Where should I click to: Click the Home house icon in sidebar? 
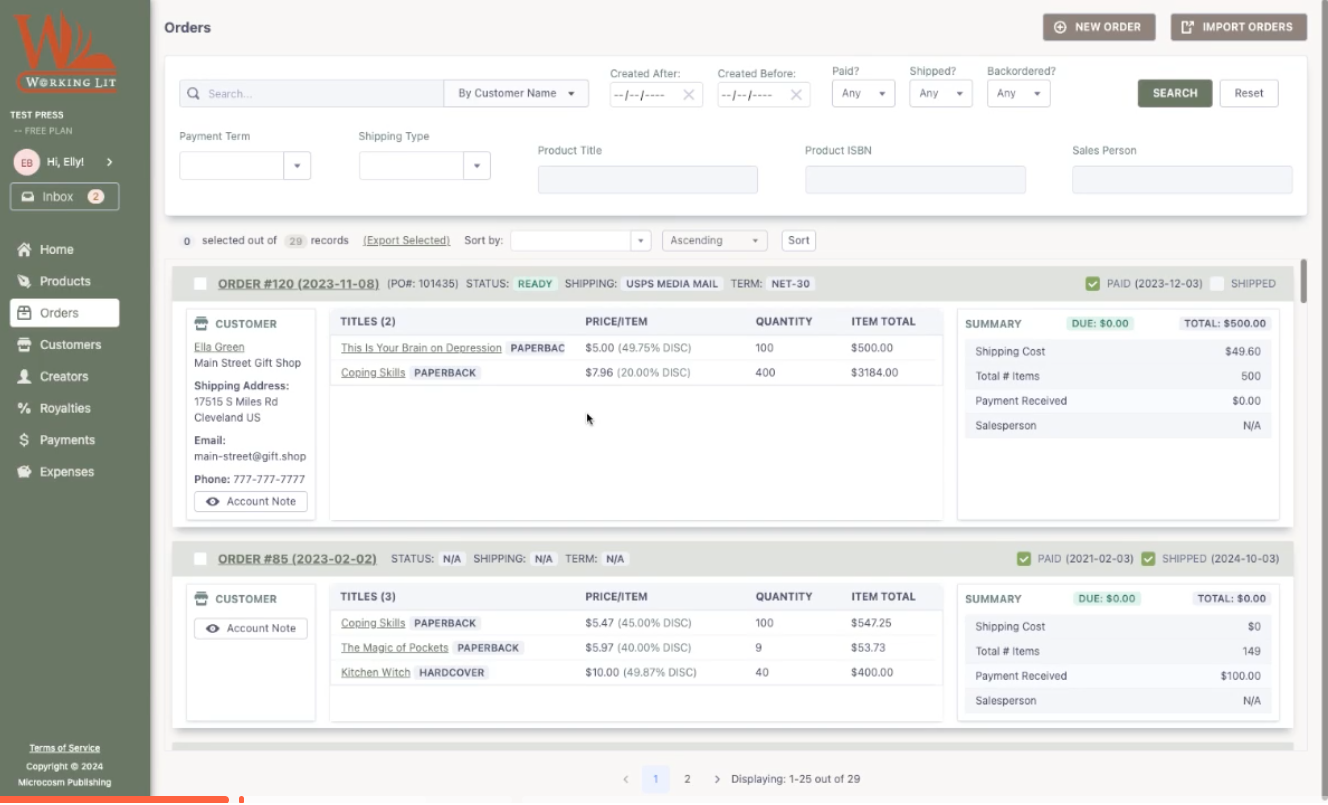click(24, 250)
